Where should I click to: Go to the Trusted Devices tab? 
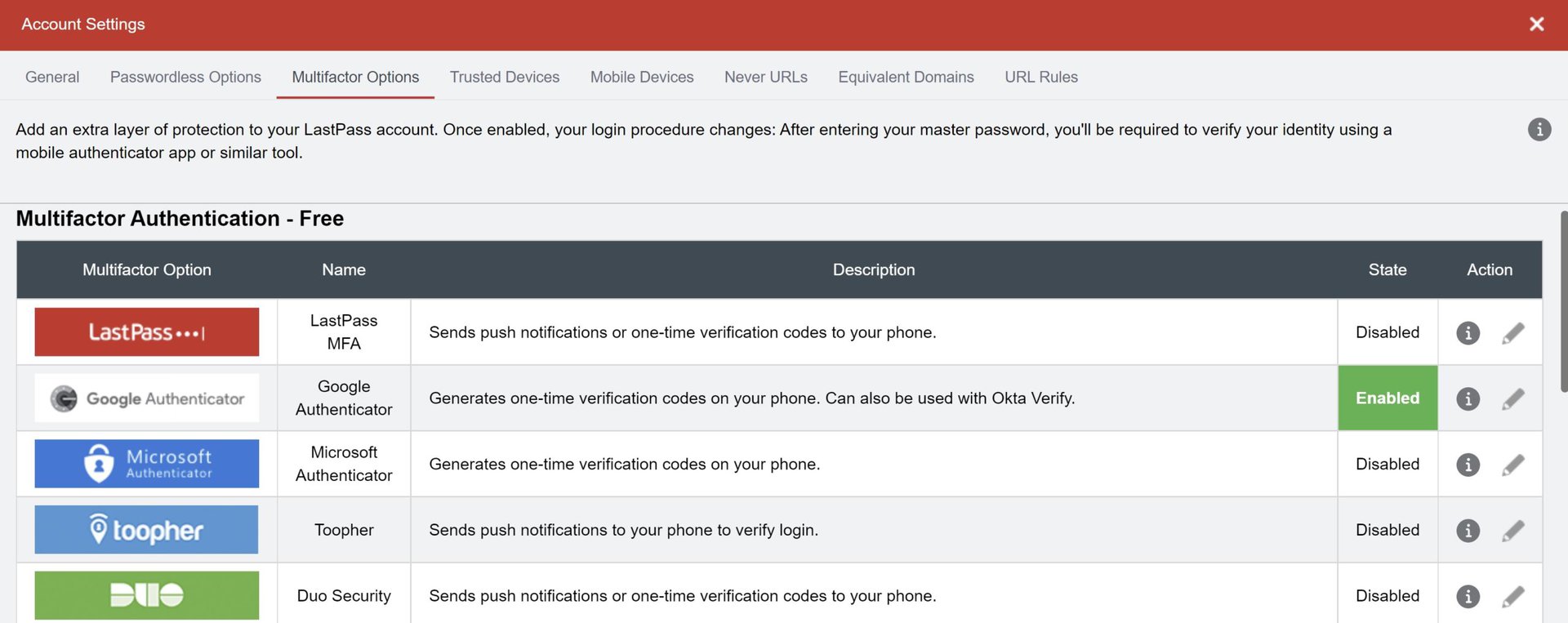tap(505, 77)
